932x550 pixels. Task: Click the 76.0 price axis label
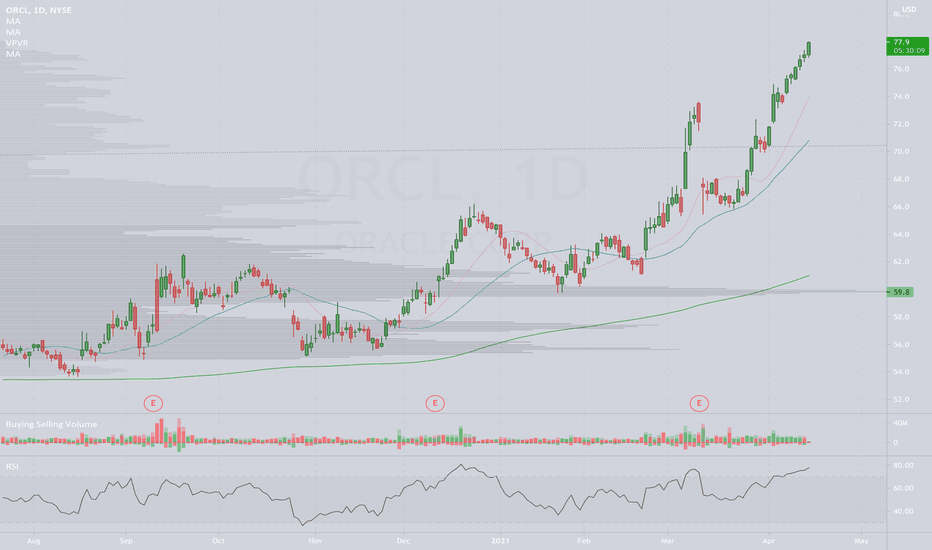(x=901, y=69)
